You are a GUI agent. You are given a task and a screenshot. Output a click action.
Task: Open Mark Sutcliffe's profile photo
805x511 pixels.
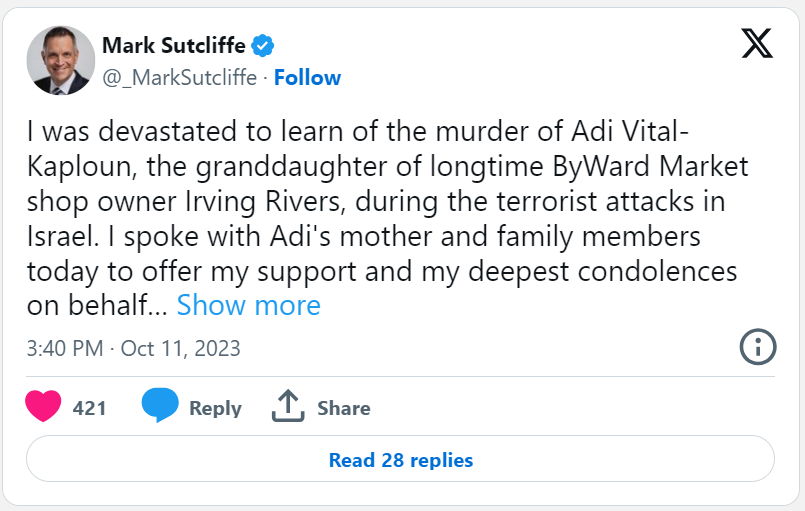[61, 61]
